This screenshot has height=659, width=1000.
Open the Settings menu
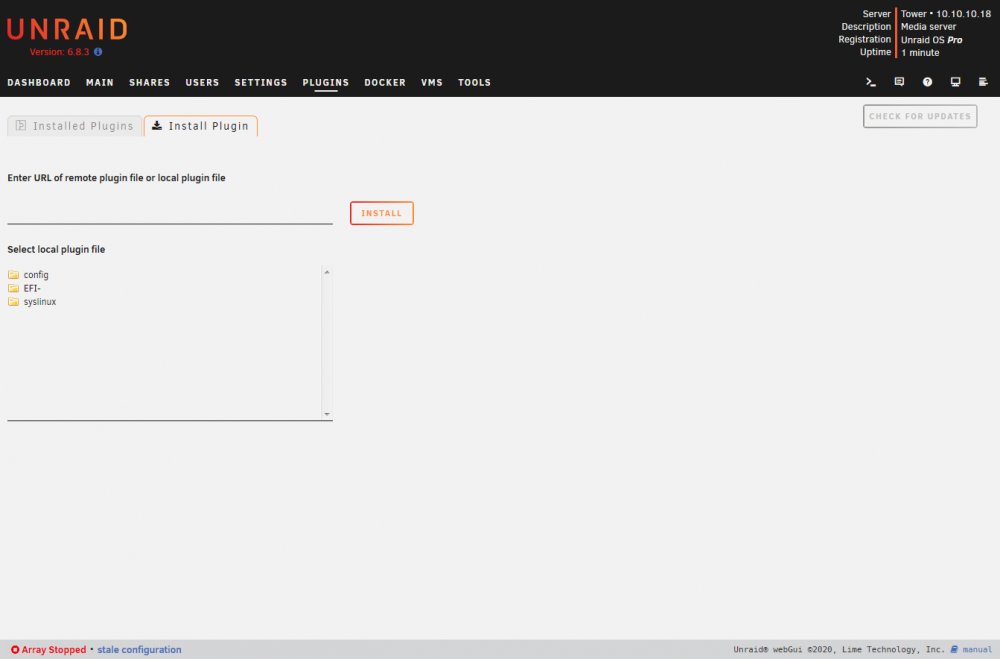click(x=261, y=83)
